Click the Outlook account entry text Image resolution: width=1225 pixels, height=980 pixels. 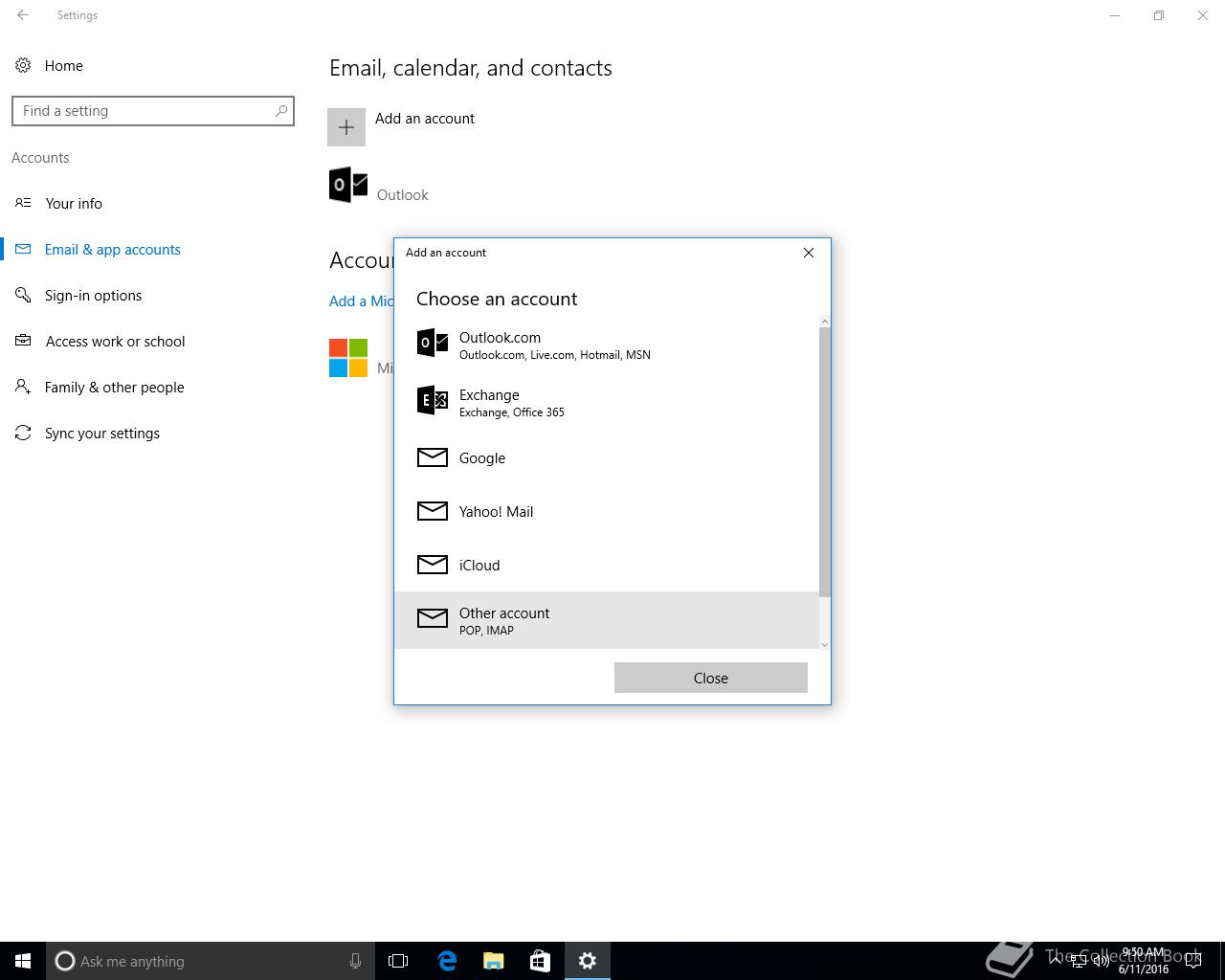tap(403, 195)
